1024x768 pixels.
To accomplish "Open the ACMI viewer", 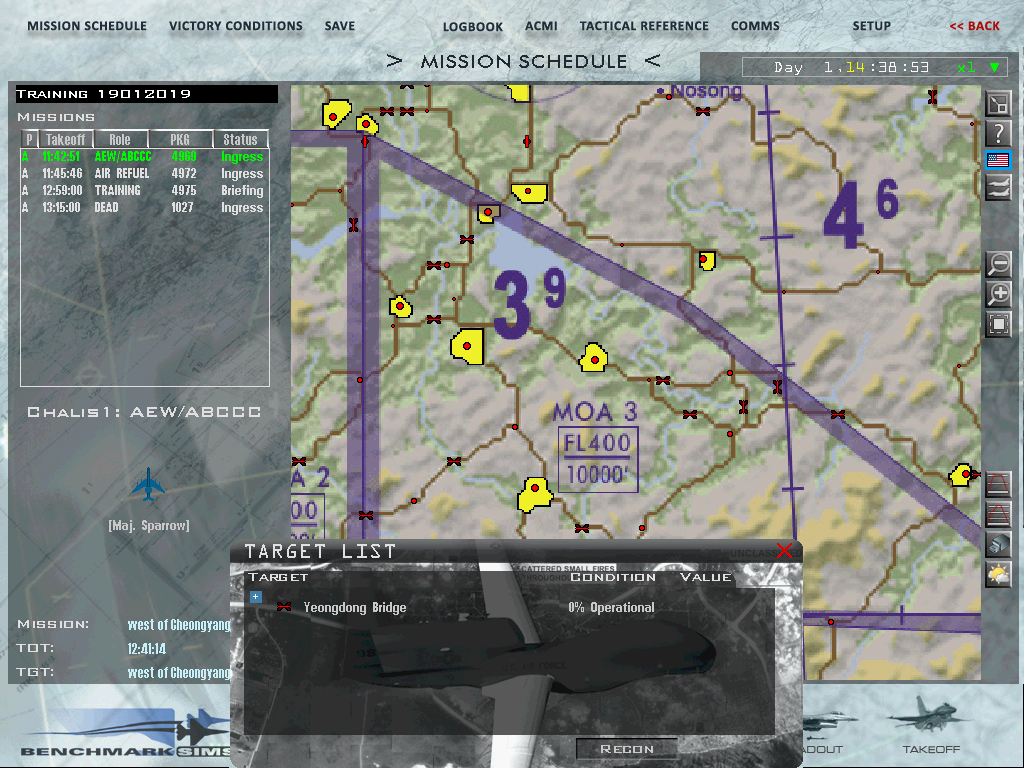I will [x=541, y=26].
